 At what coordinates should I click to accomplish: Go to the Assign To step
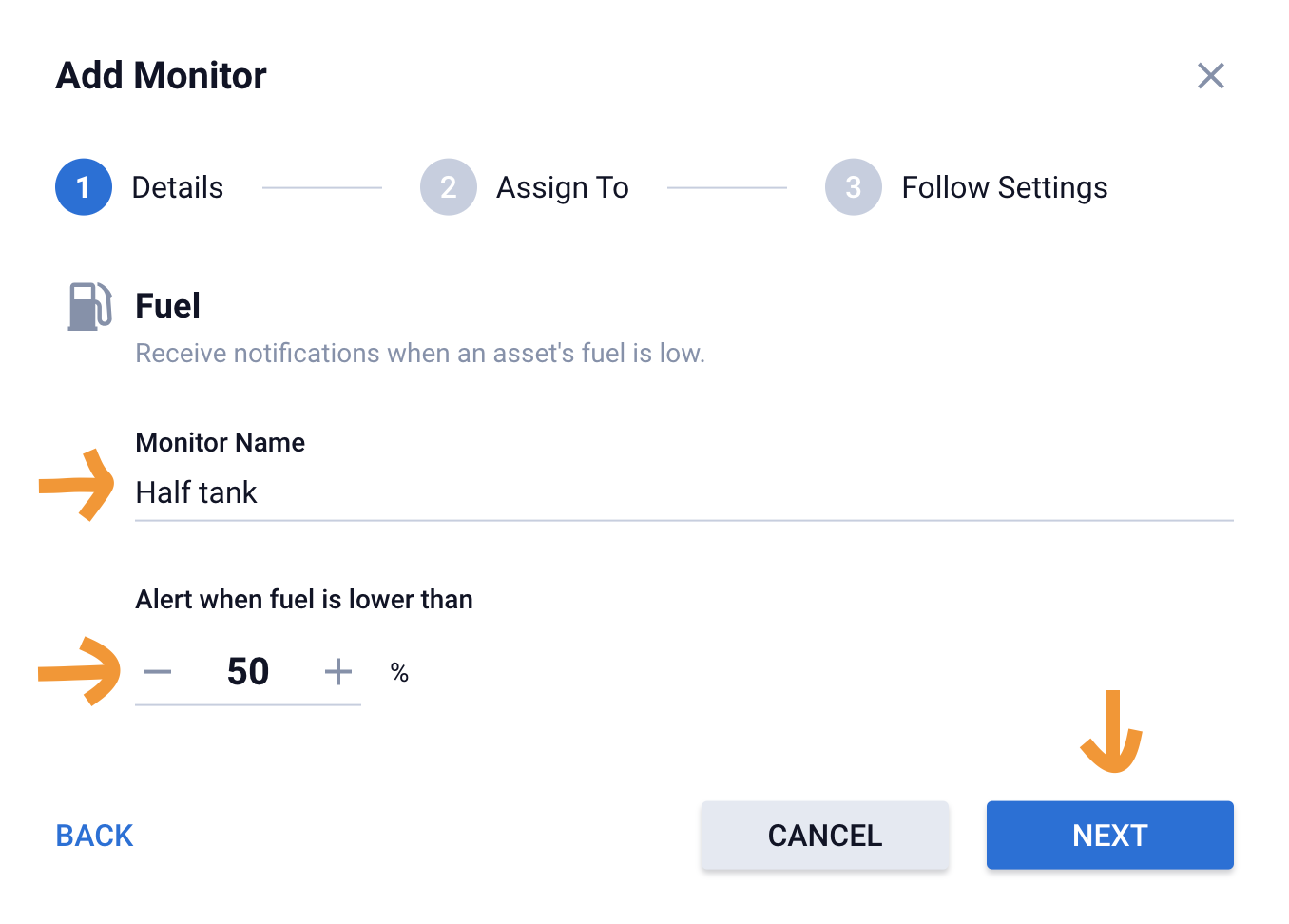click(x=562, y=187)
